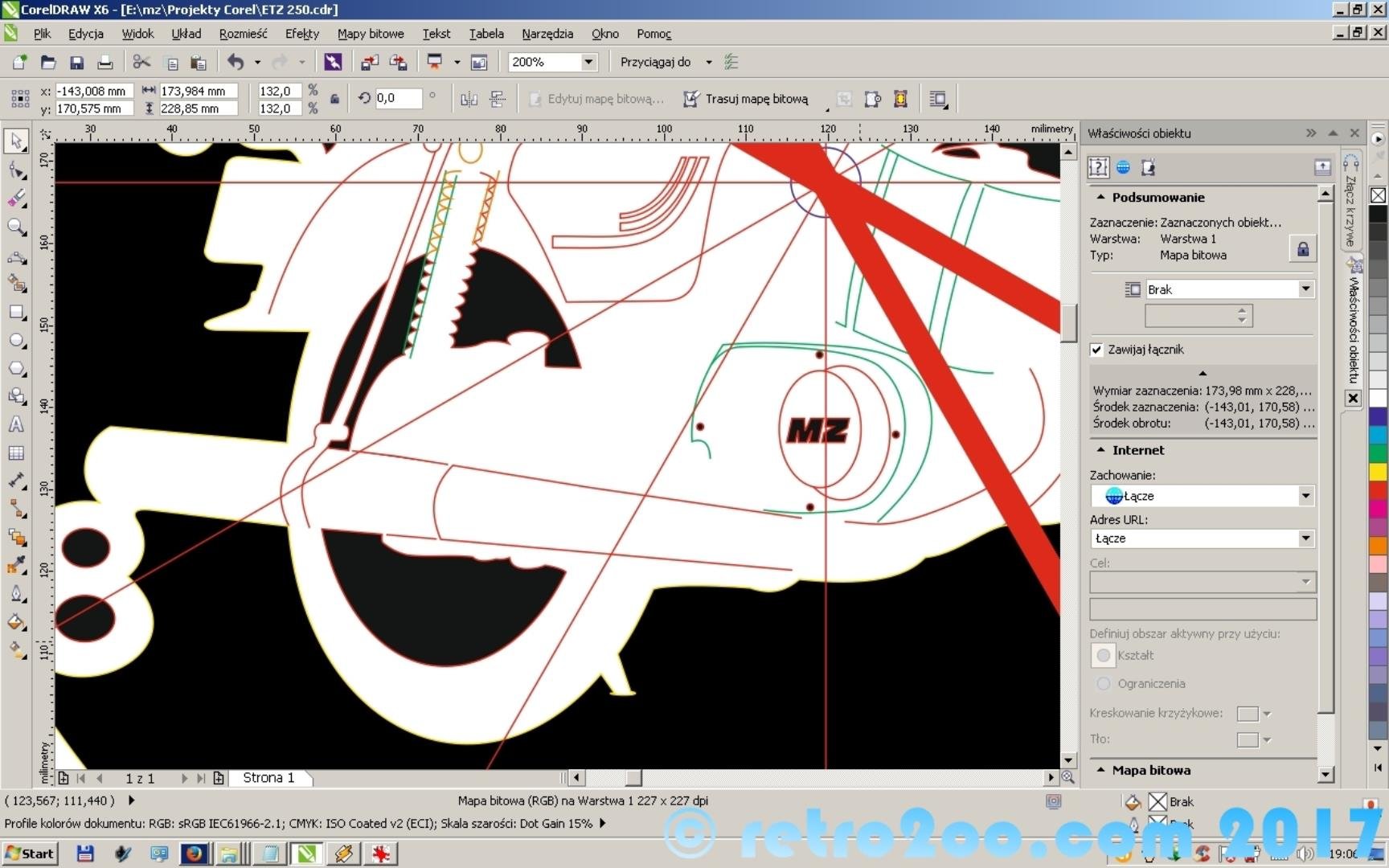
Task: Open the Zachowanie Łącze dropdown
Action: click(x=1305, y=496)
